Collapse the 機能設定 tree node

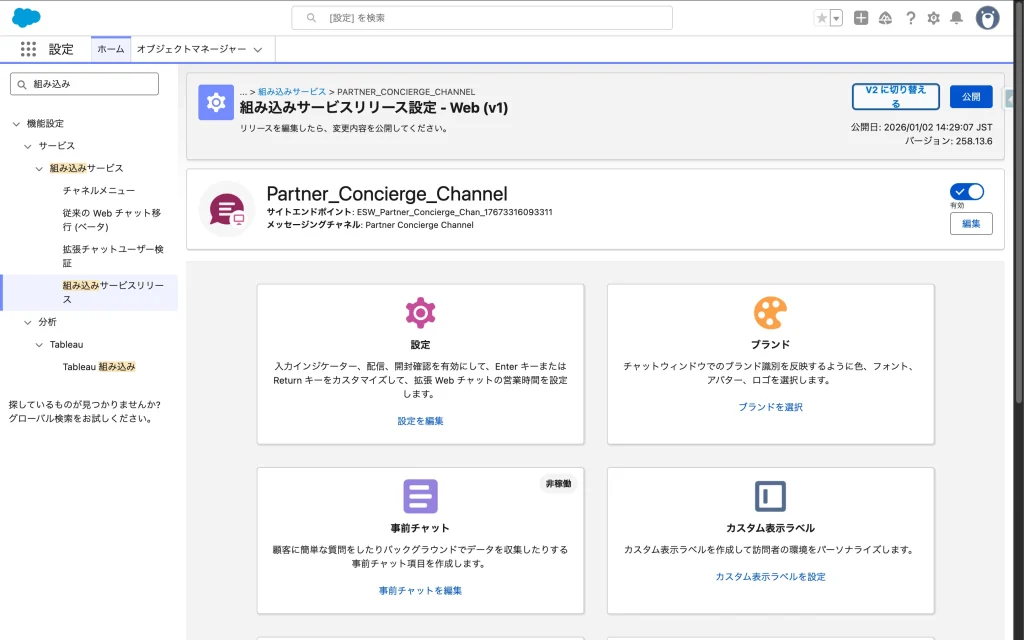(x=16, y=124)
